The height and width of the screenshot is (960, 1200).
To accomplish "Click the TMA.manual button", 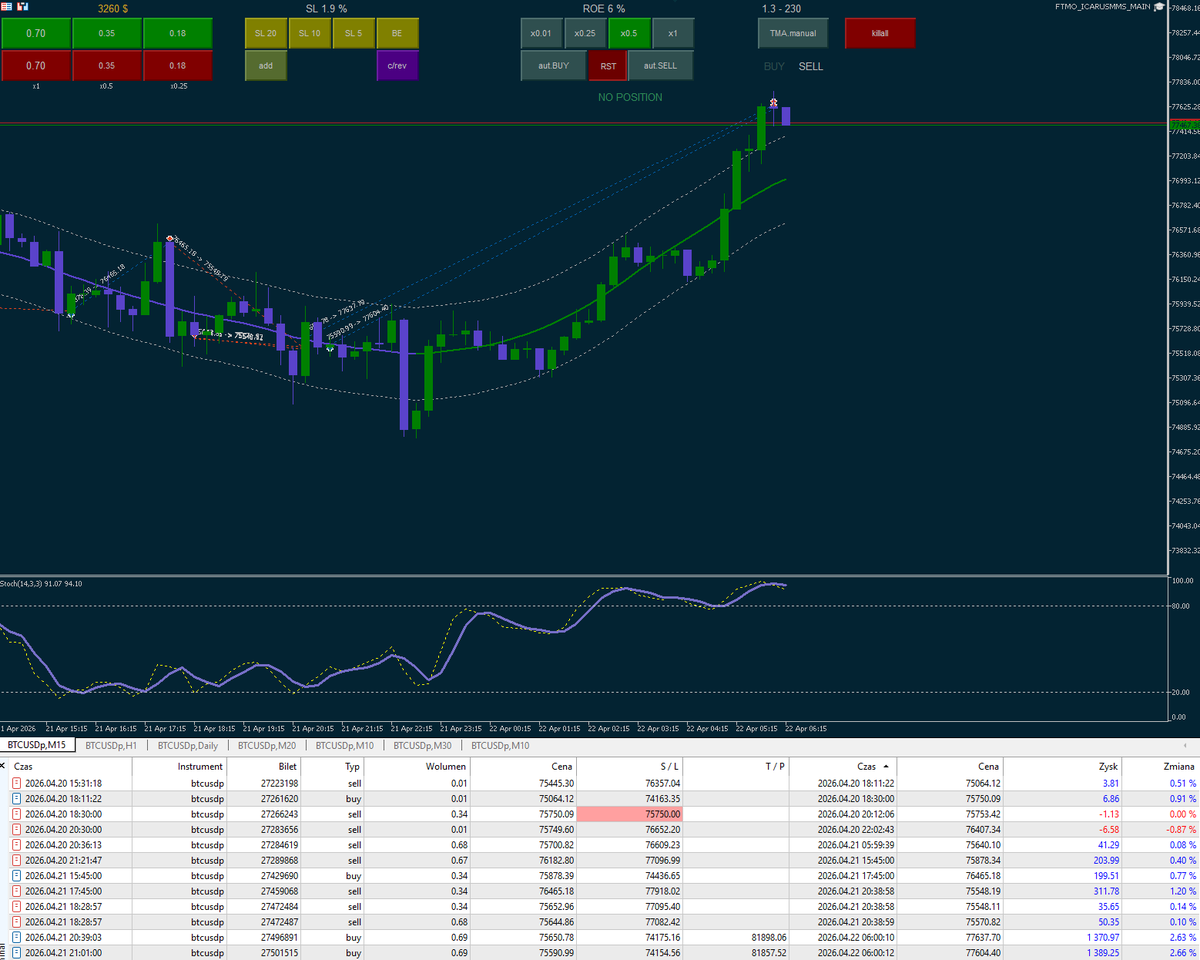I will coord(792,33).
